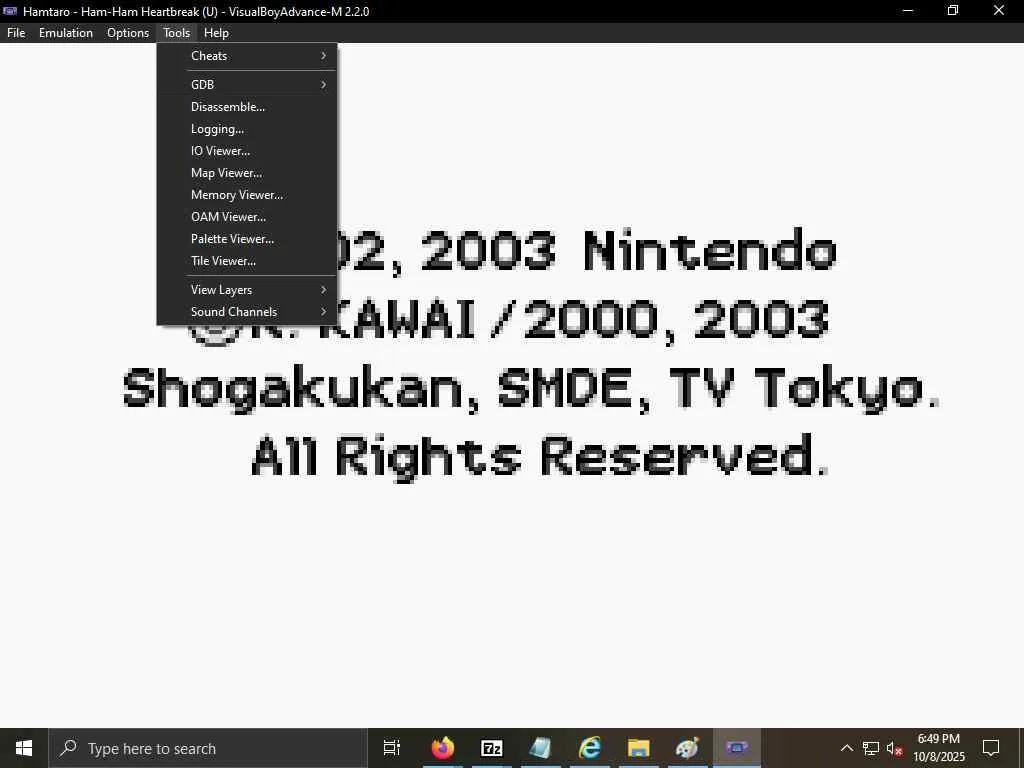
Task: Focus the taskbar search box
Action: click(208, 748)
